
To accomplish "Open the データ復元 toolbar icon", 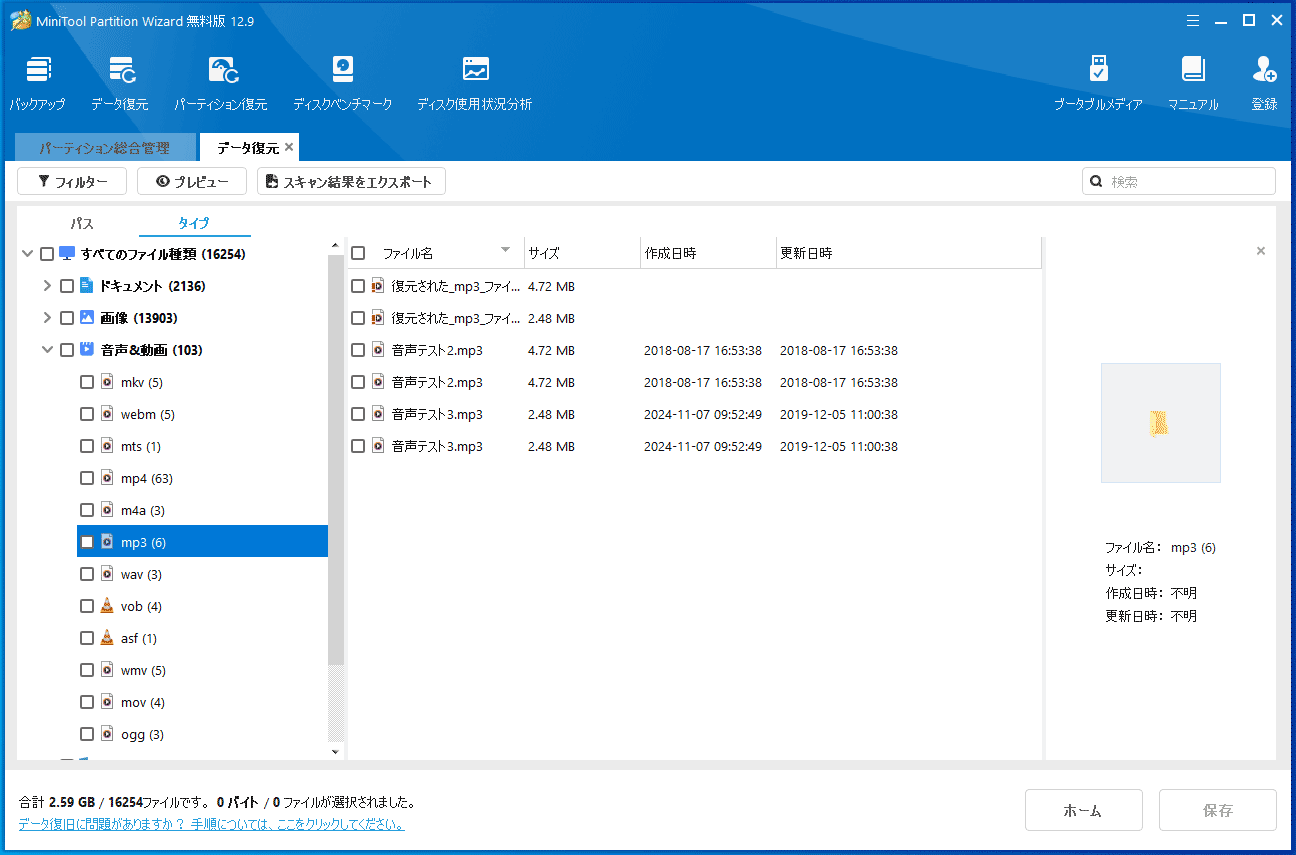I will pyautogui.click(x=120, y=81).
